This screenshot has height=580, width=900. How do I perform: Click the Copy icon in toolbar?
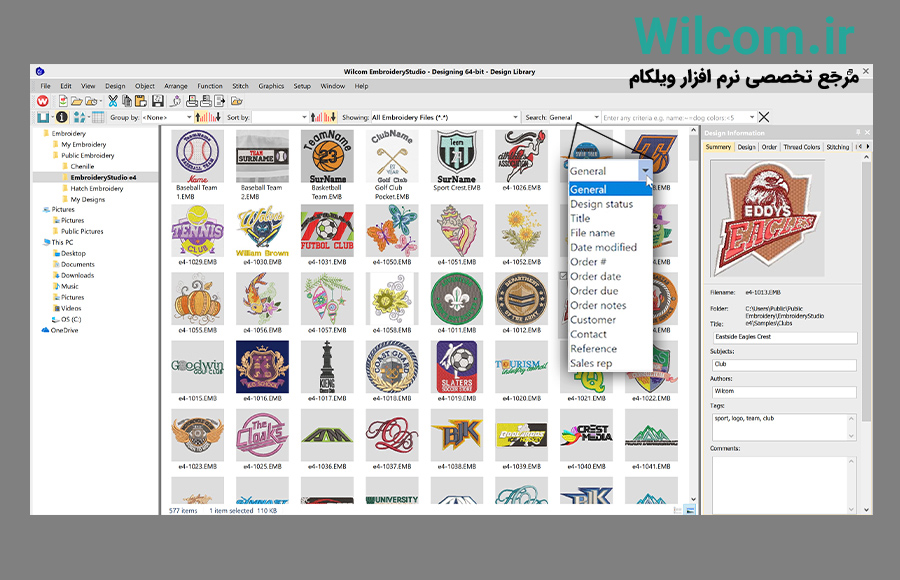point(126,101)
